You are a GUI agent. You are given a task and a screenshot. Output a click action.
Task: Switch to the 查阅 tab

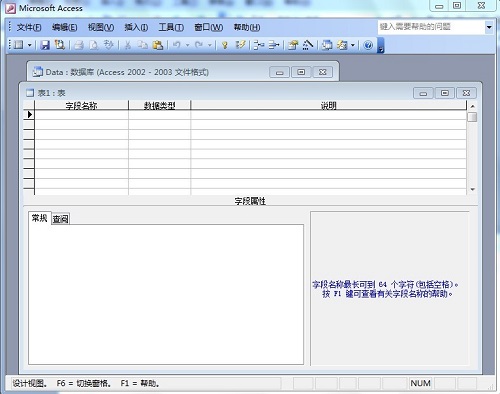click(61, 219)
